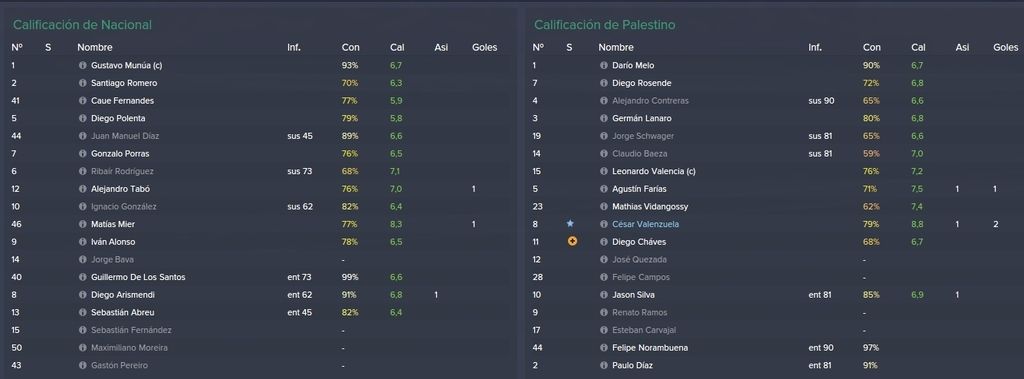The width and height of the screenshot is (1024, 379).
Task: Click Calificación de Palestino heading
Action: coord(605,25)
